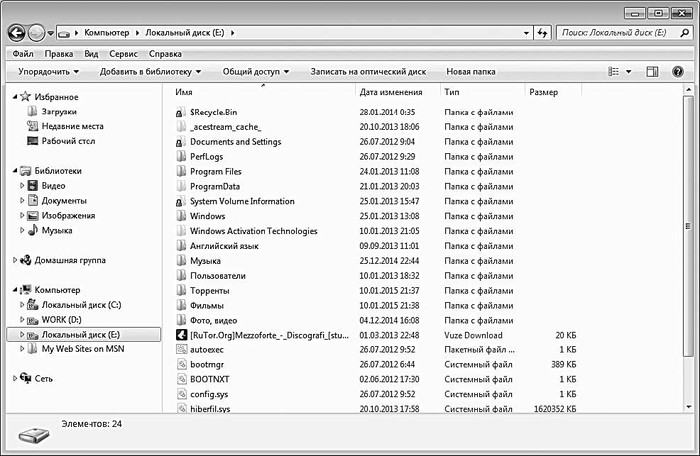Select the Documents and Settings folder icon
Image resolution: width=700 pixels, height=456 pixels.
tap(180, 142)
